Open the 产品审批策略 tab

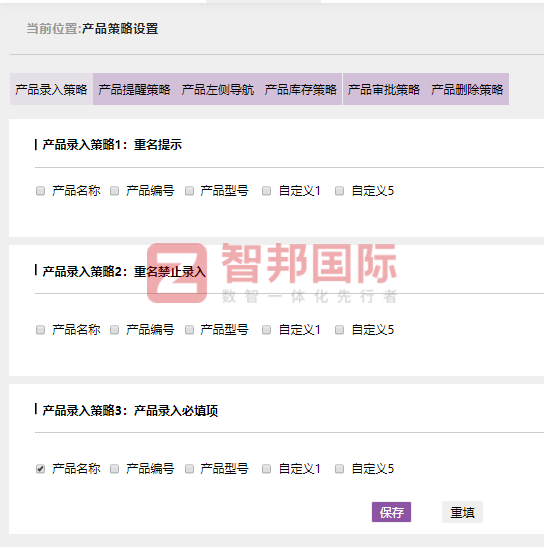[384, 89]
